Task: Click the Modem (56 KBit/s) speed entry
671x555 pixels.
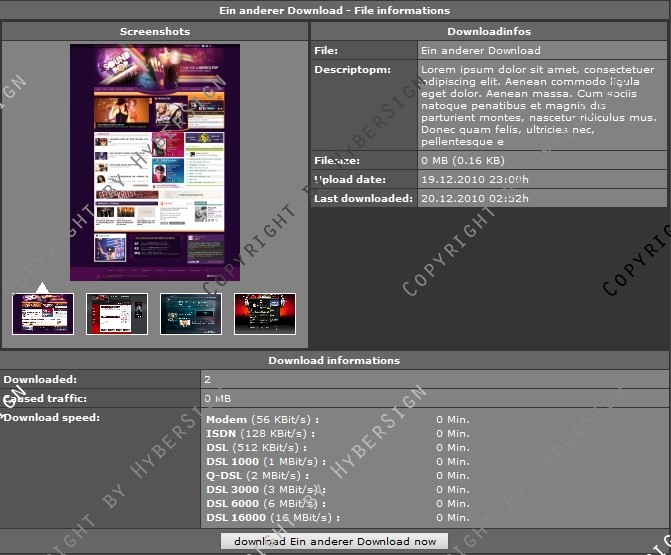Action: [x=261, y=420]
